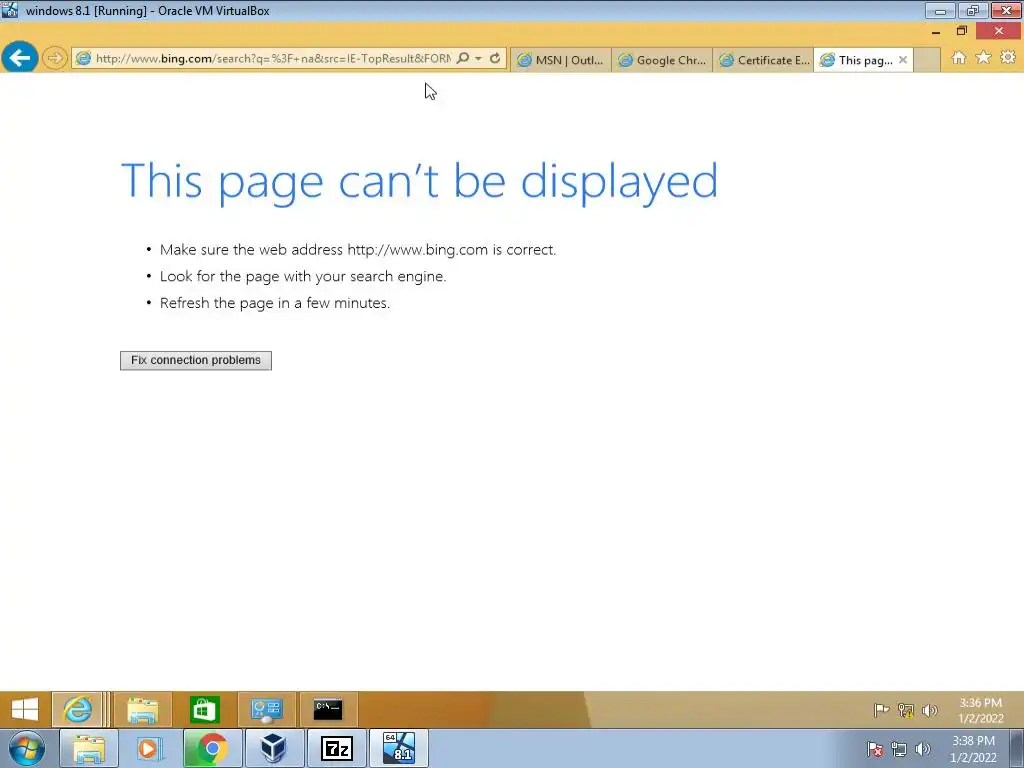Open File Explorer on the guest taskbar
Screen dimensions: 1024x768
[142, 709]
